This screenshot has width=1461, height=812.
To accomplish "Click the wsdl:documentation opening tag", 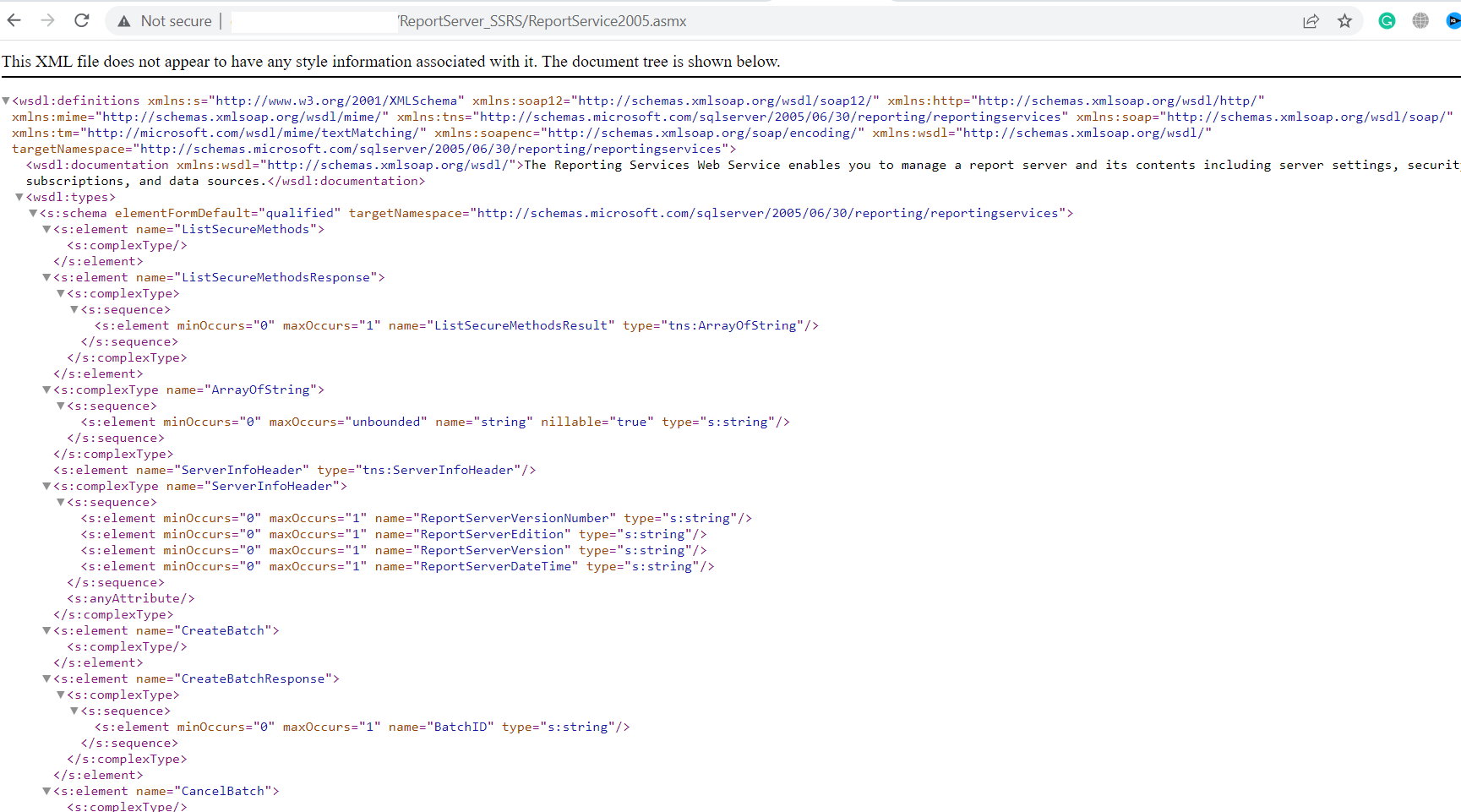I will coord(275,165).
